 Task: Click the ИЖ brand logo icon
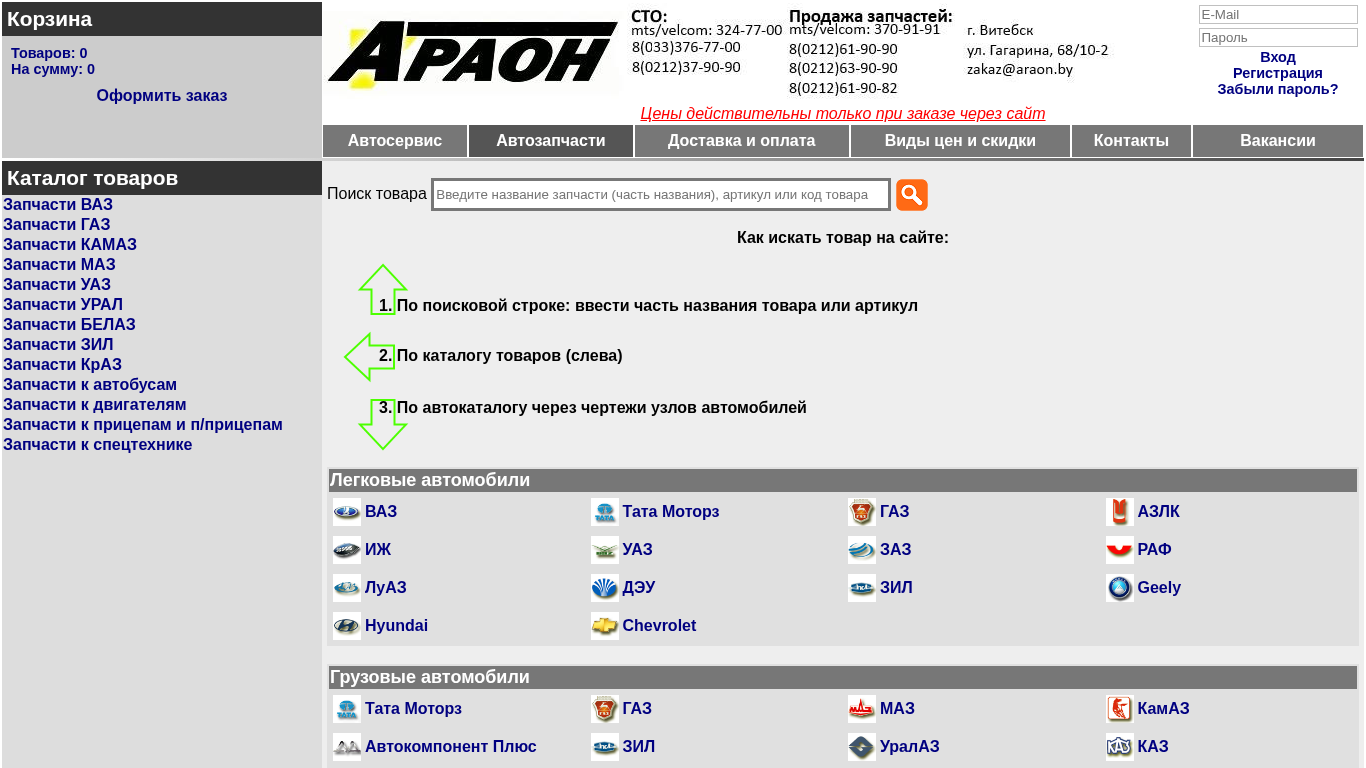(x=347, y=550)
